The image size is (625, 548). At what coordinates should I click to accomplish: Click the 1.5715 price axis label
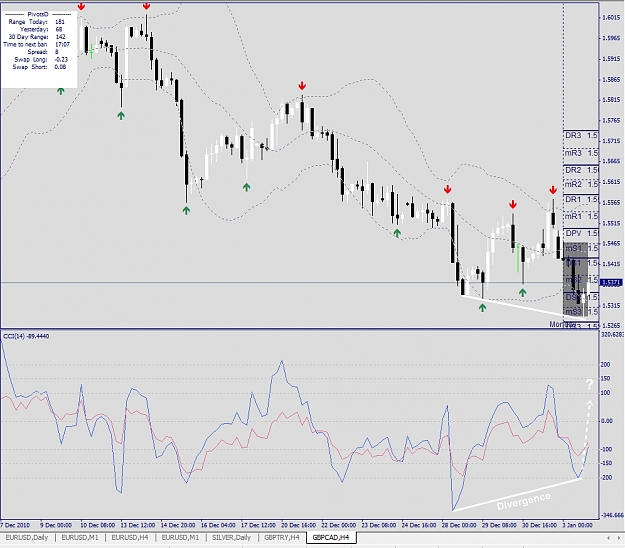pyautogui.click(x=611, y=141)
